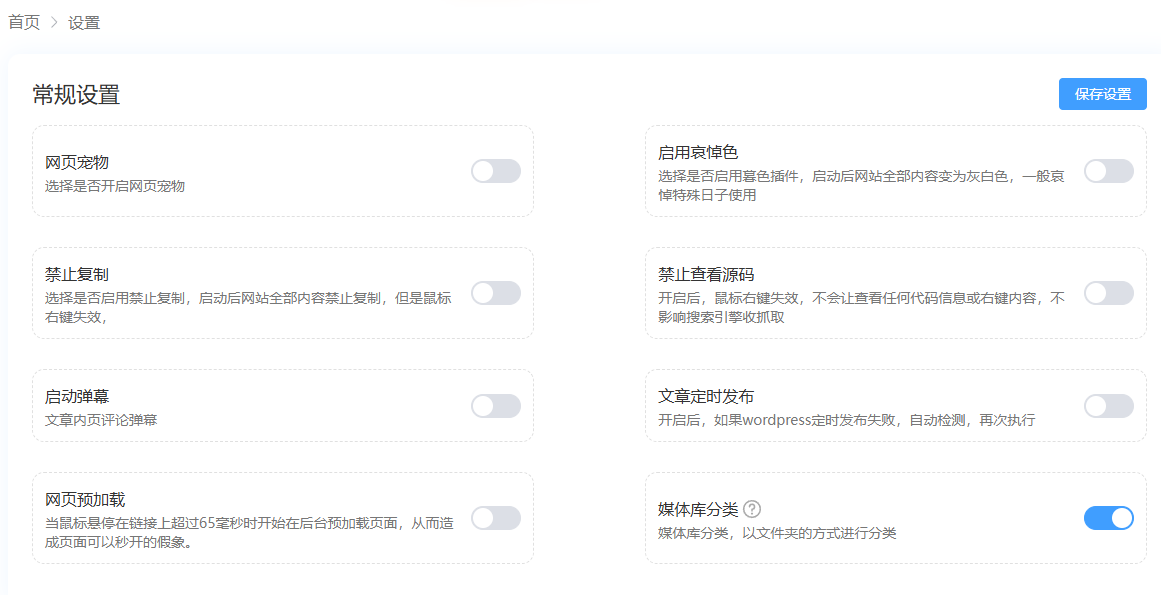Toggle the 禁止复制 switch on
Viewport: 1161px width, 595px height.
click(x=496, y=293)
